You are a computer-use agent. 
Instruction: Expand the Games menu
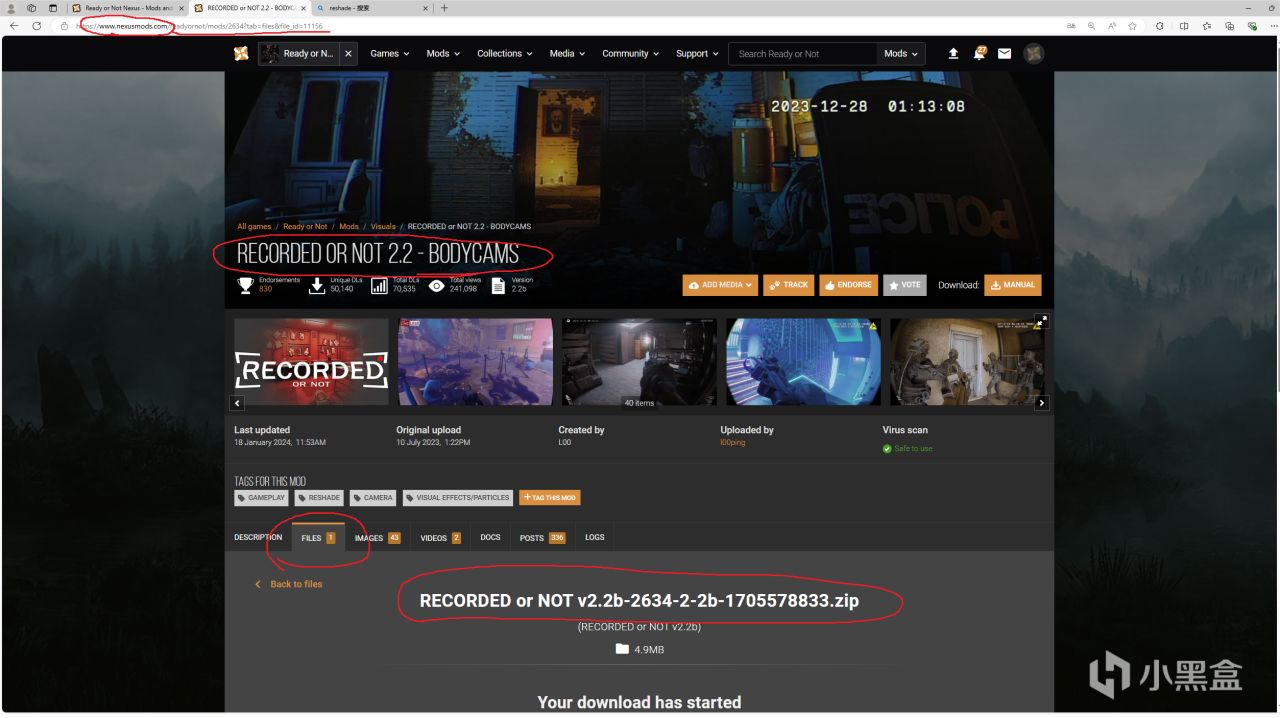point(390,54)
